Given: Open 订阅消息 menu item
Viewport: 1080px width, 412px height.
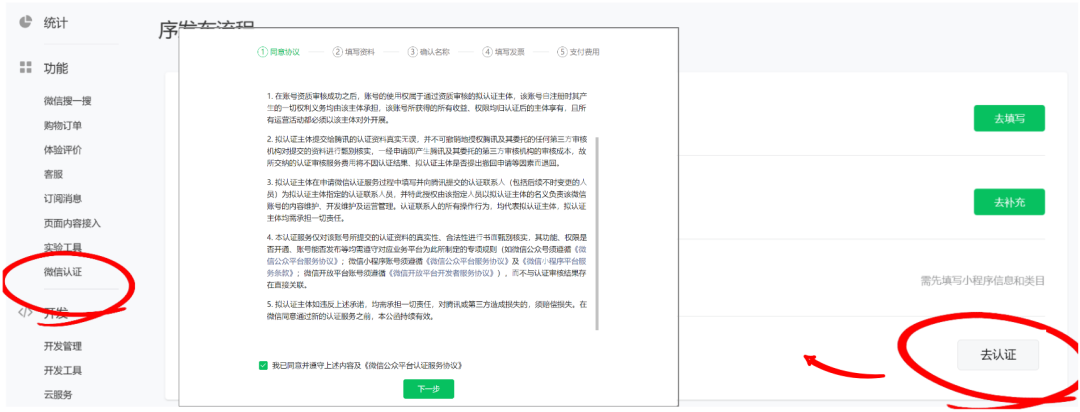Looking at the screenshot, I should click(63, 198).
